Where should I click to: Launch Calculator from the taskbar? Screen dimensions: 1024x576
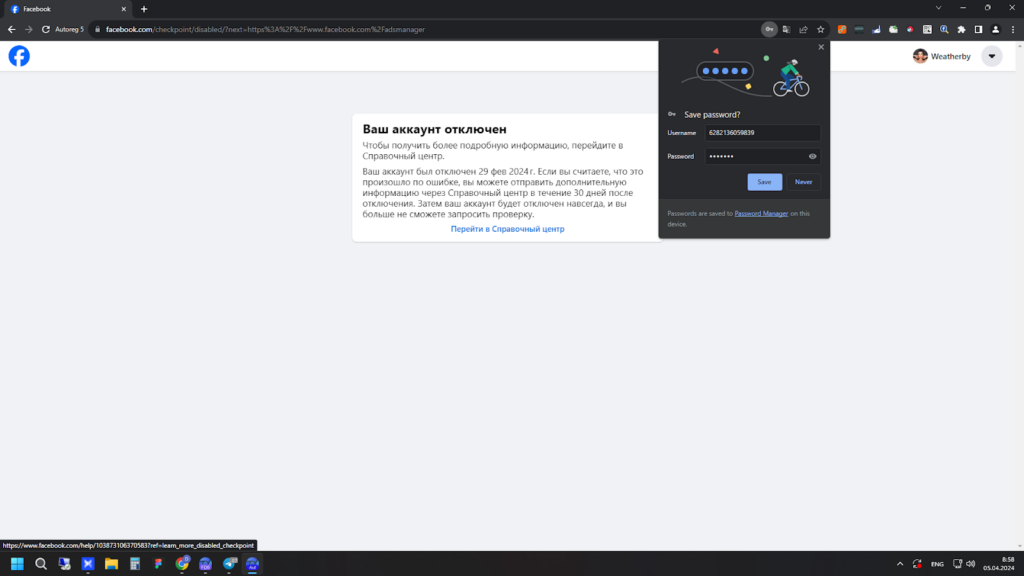135,564
